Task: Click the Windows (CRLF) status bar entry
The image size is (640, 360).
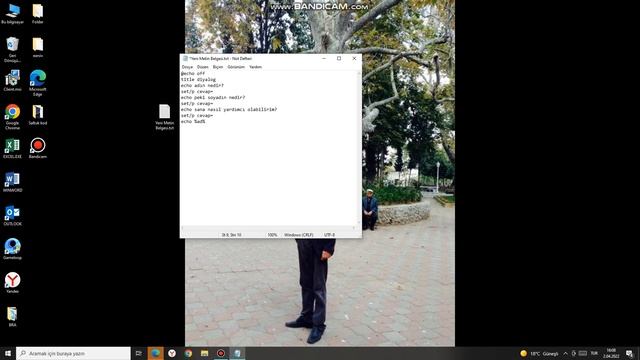Action: (x=299, y=235)
